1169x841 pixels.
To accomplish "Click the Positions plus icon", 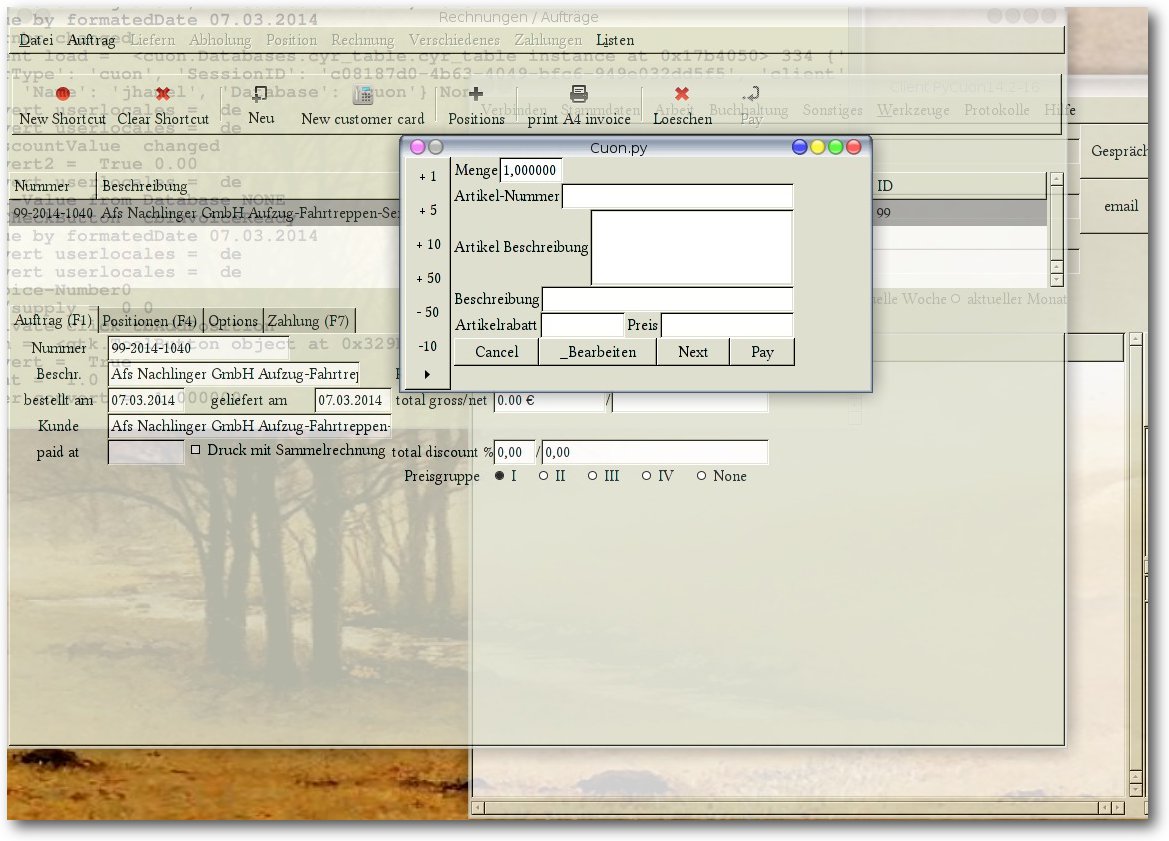I will (476, 93).
